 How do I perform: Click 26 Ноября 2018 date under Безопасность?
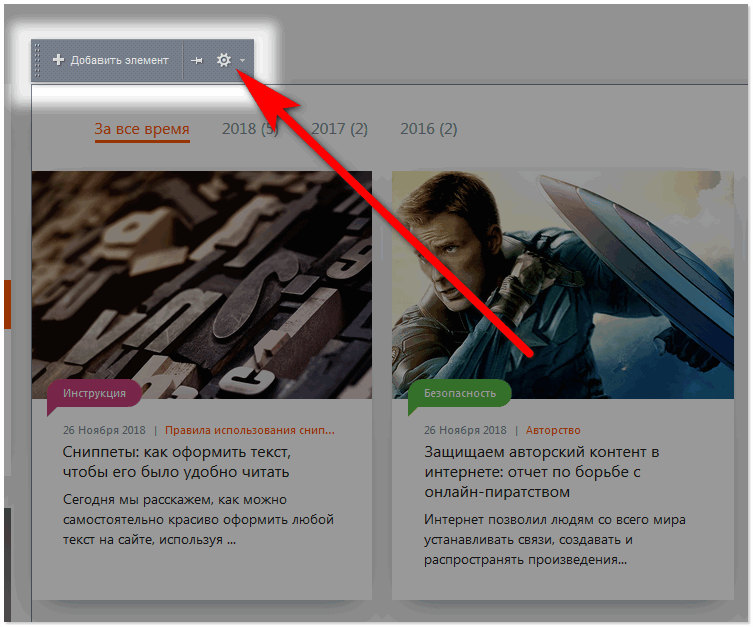465,430
